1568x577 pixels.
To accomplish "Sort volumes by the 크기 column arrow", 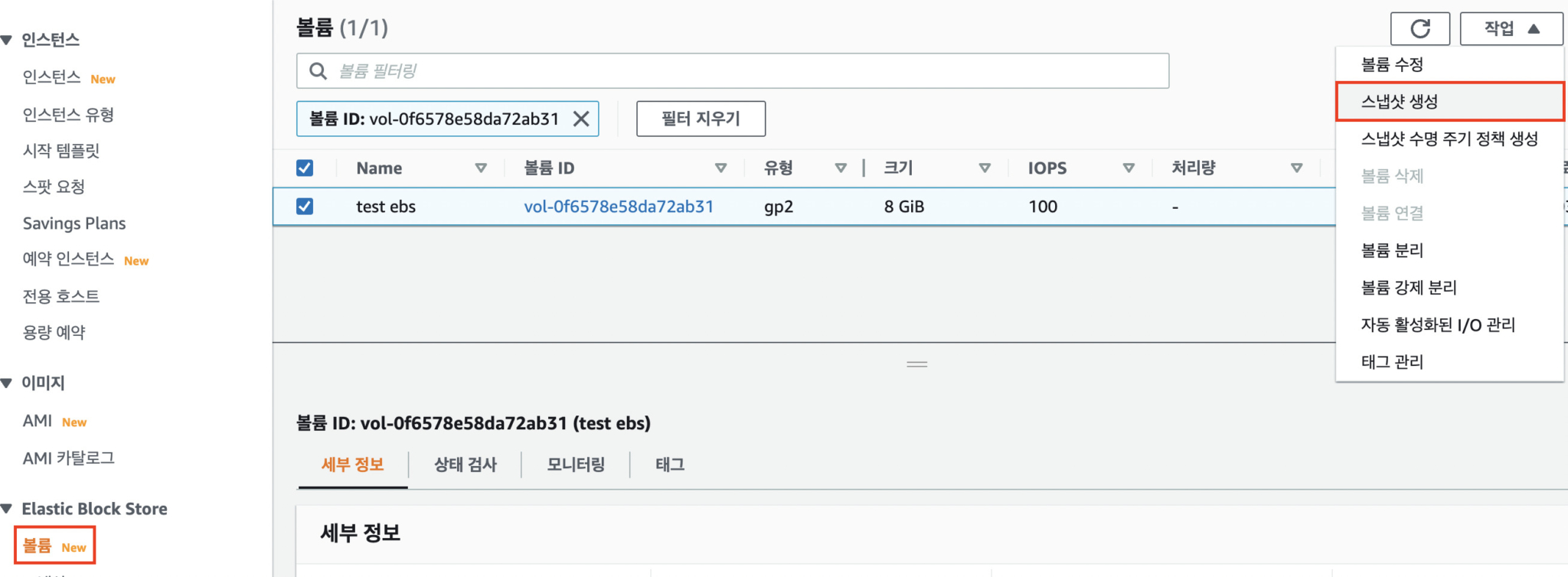I will coord(985,168).
